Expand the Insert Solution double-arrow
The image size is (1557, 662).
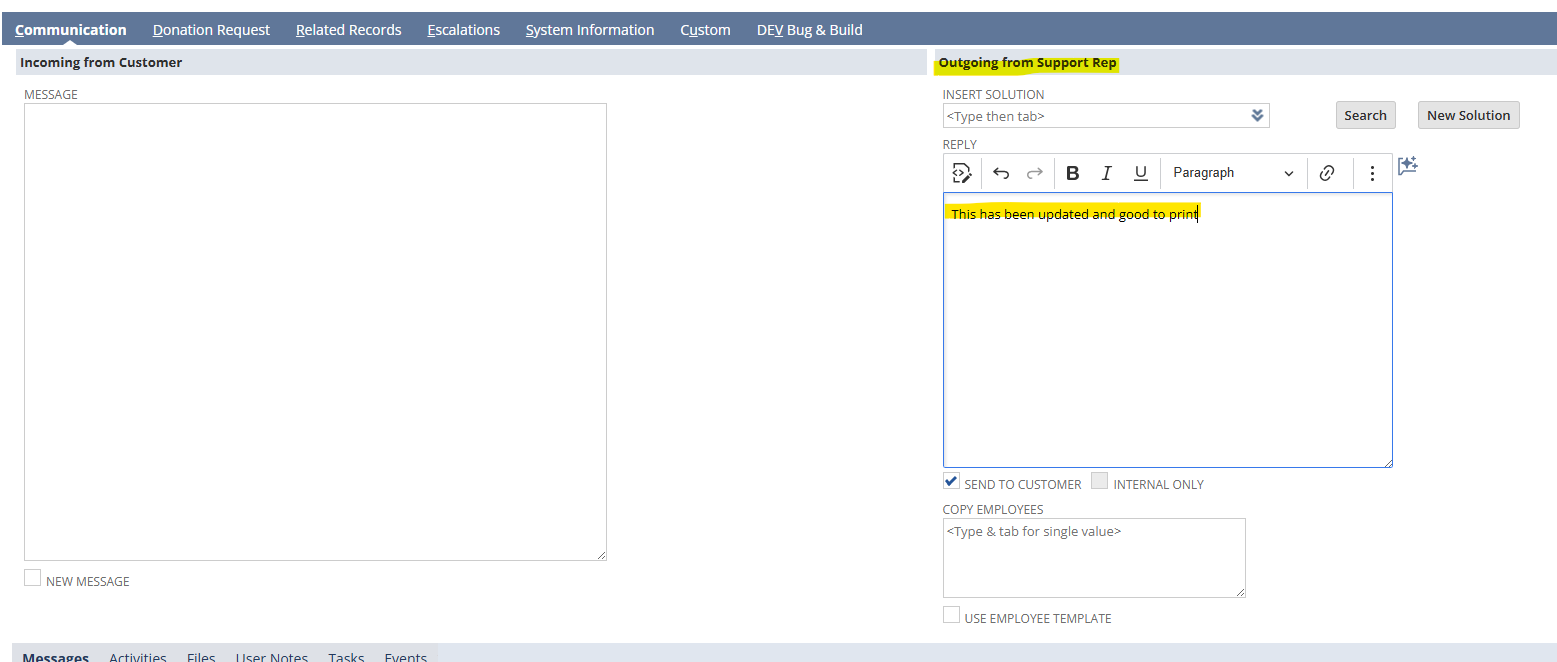coord(1257,116)
